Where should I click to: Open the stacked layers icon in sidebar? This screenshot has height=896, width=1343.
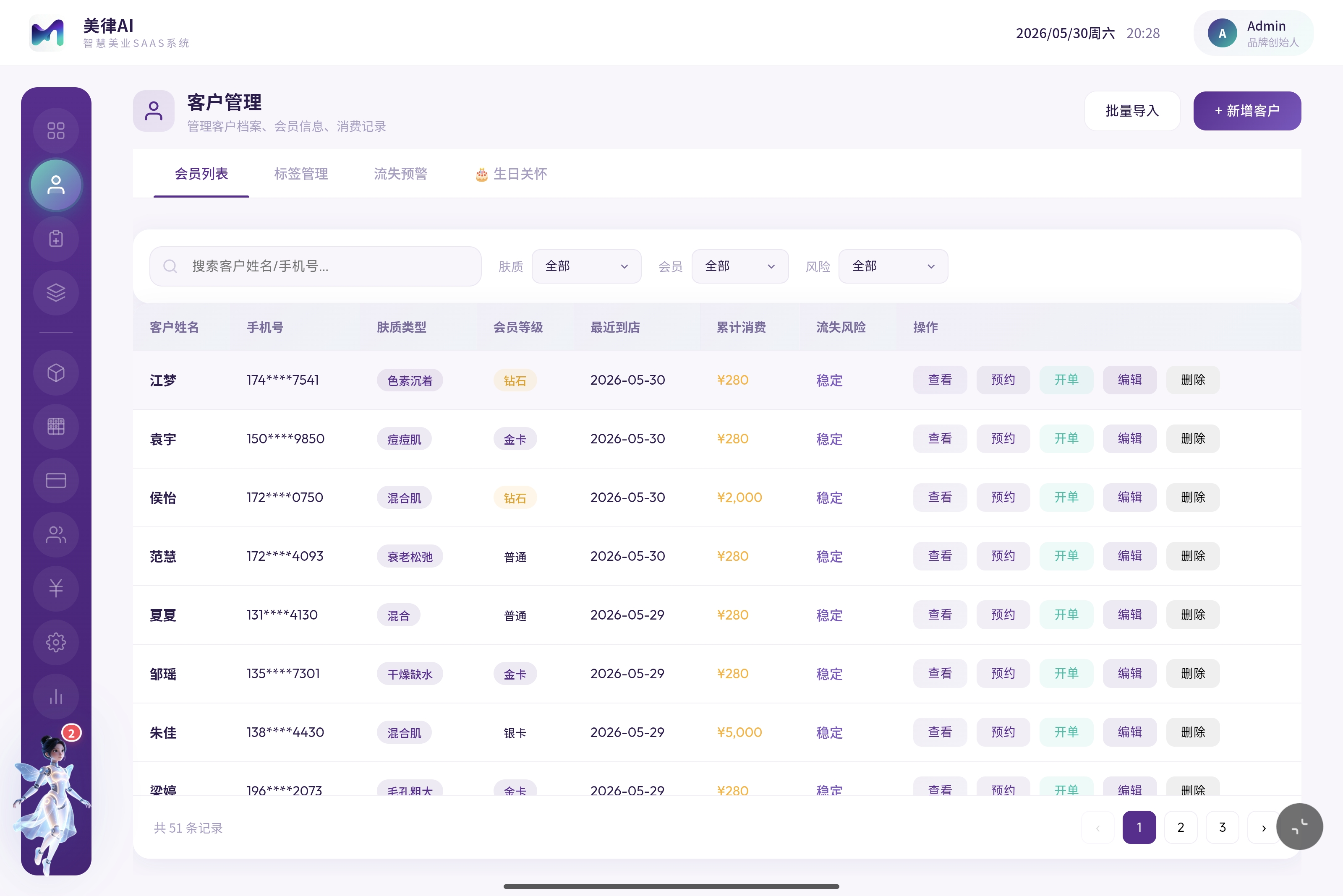[x=56, y=292]
